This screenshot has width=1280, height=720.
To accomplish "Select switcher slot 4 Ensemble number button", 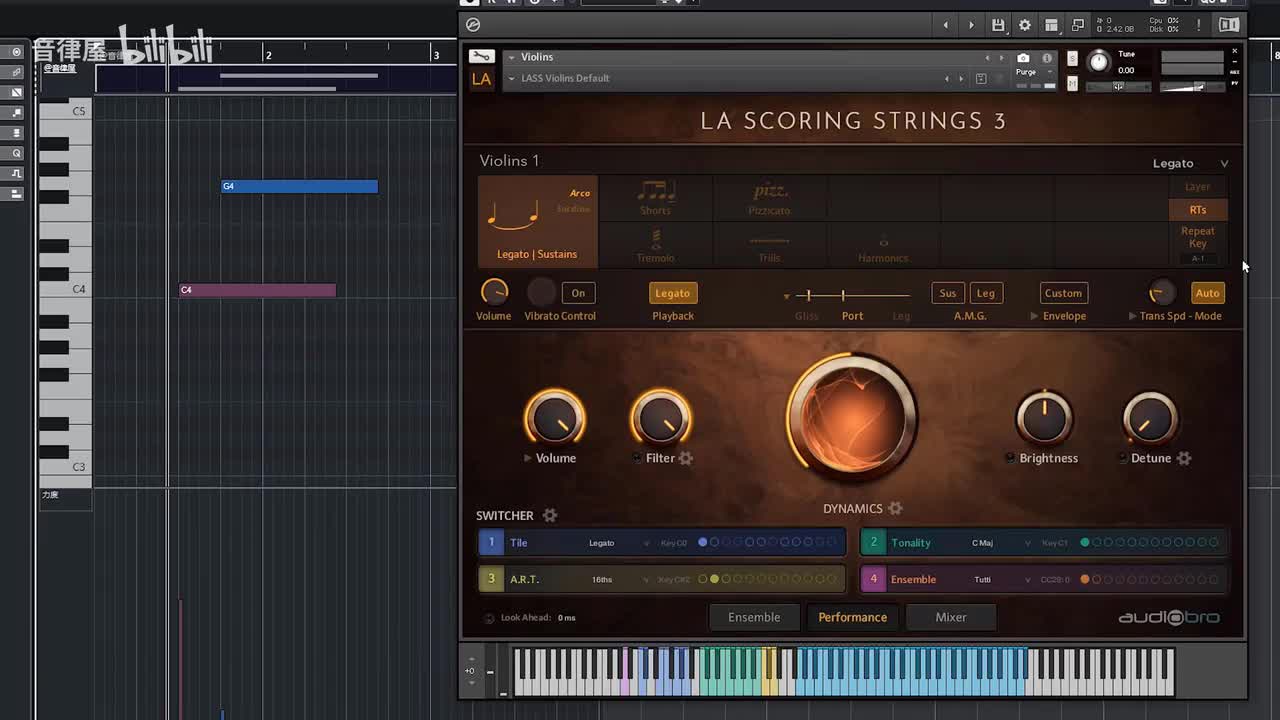I will pos(873,579).
